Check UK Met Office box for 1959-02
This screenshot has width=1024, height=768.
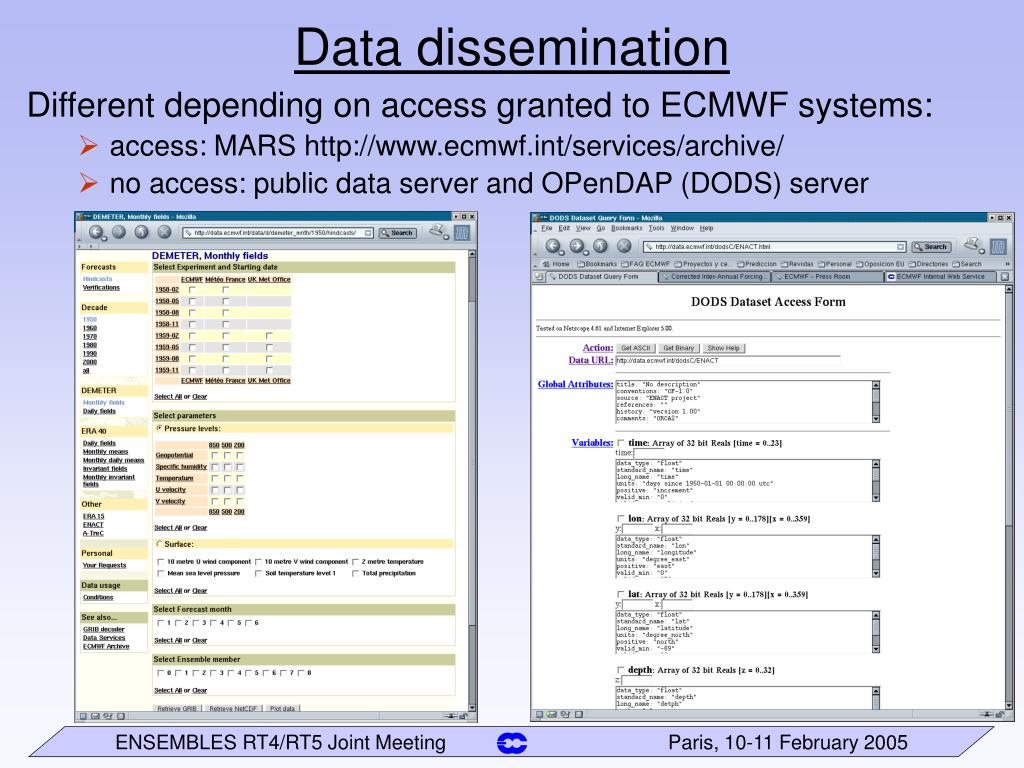pos(268,336)
